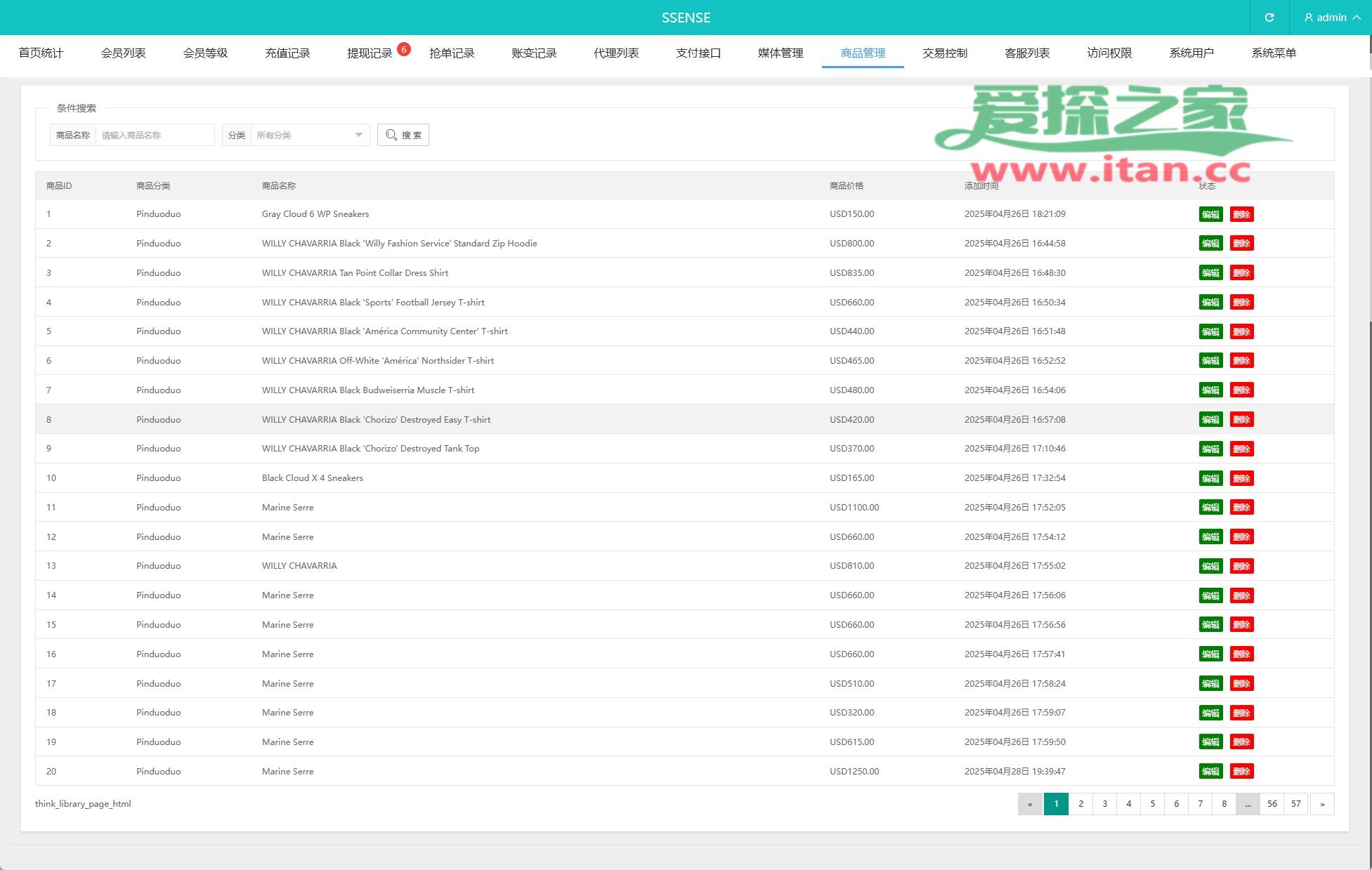Go to previous page arrow «
1372x870 pixels.
[x=1030, y=804]
